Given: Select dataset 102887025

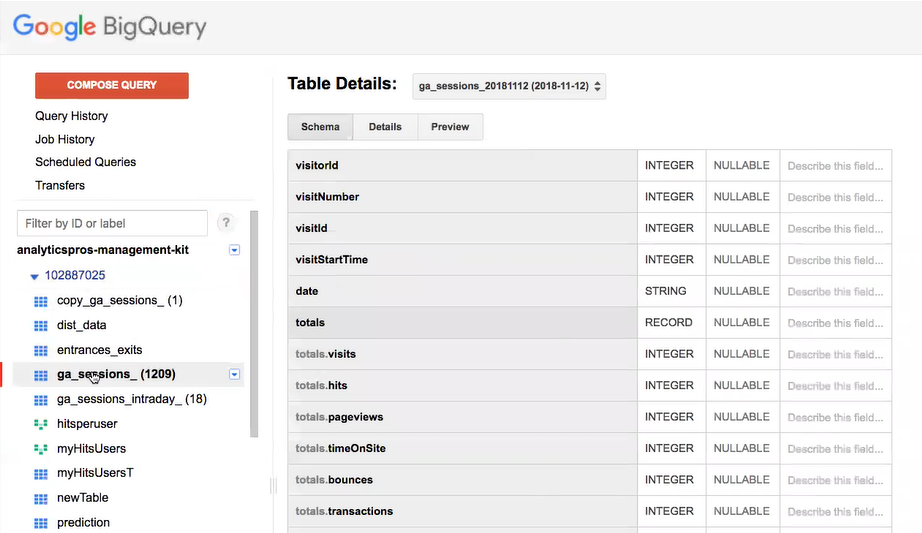Looking at the screenshot, I should 75,275.
